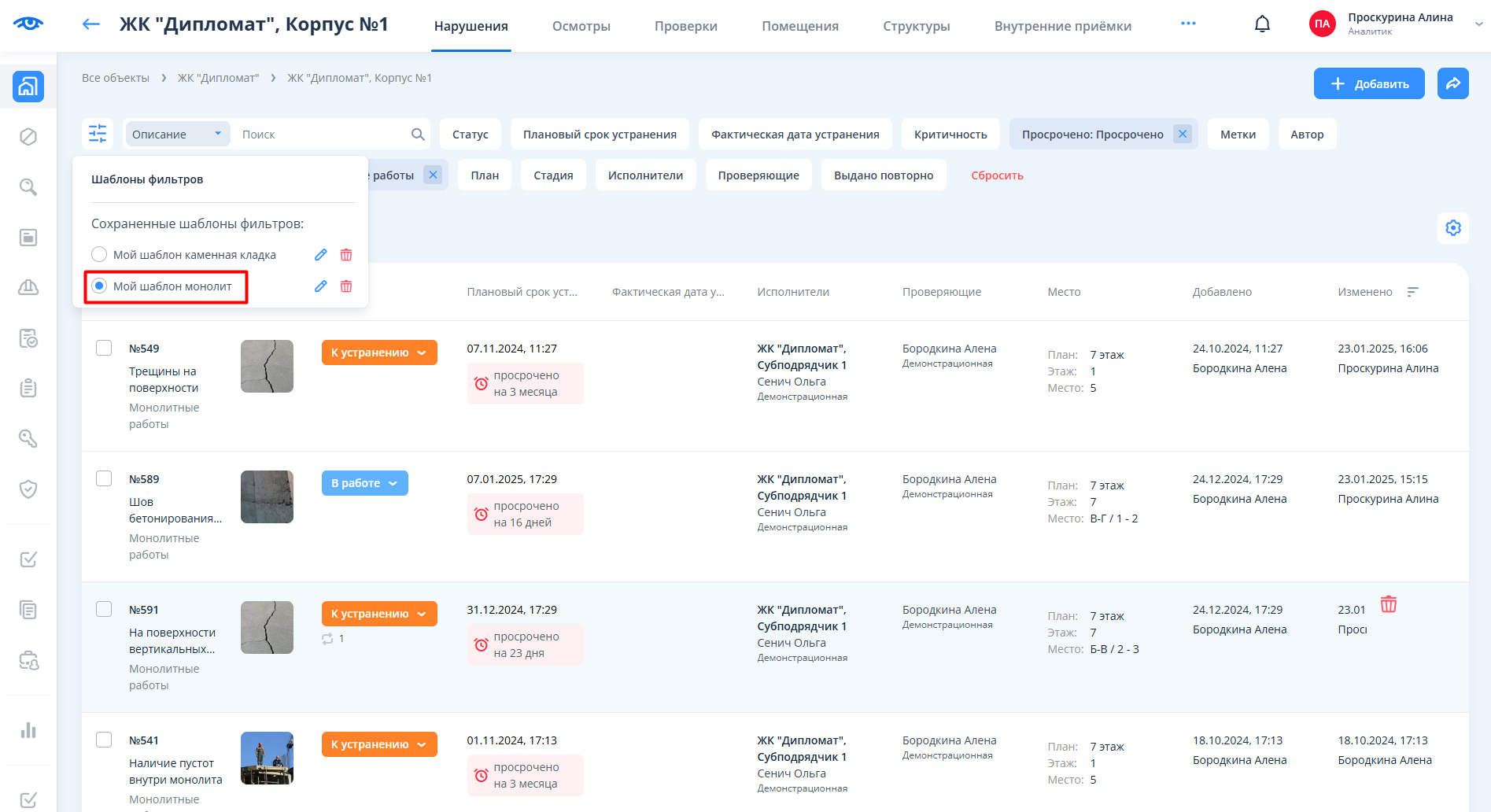Click the notification bell icon
Screen dimensions: 1491x812
click(1262, 24)
